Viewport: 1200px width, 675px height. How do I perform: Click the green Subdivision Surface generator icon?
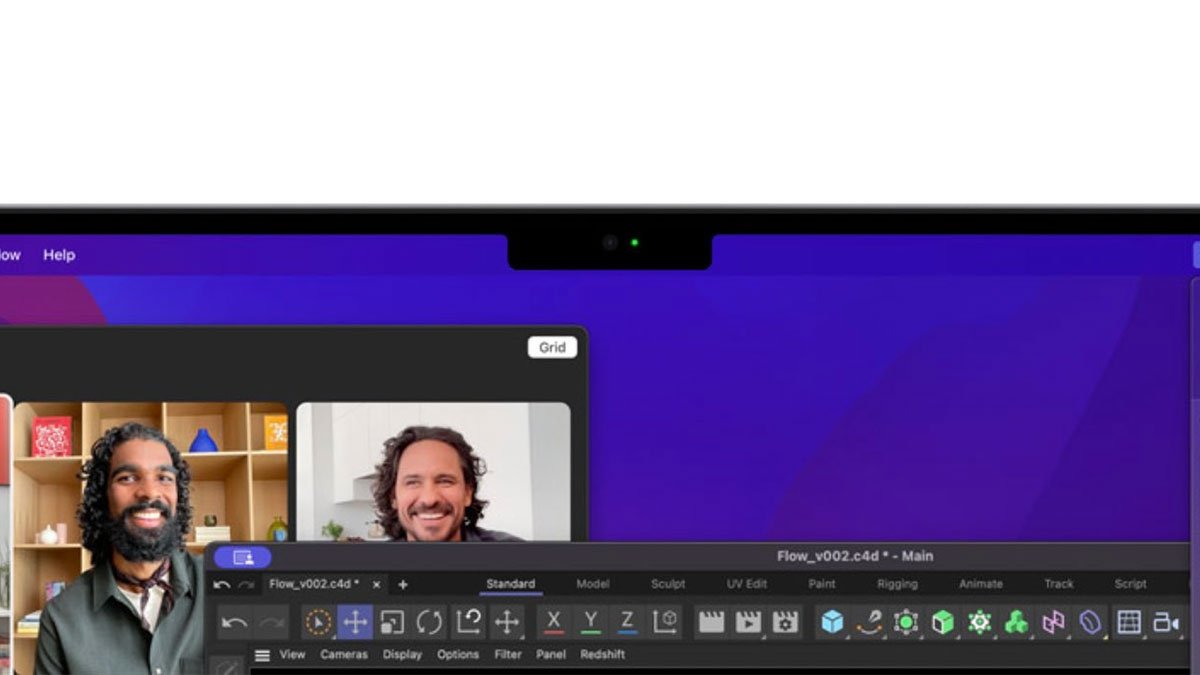[906, 622]
